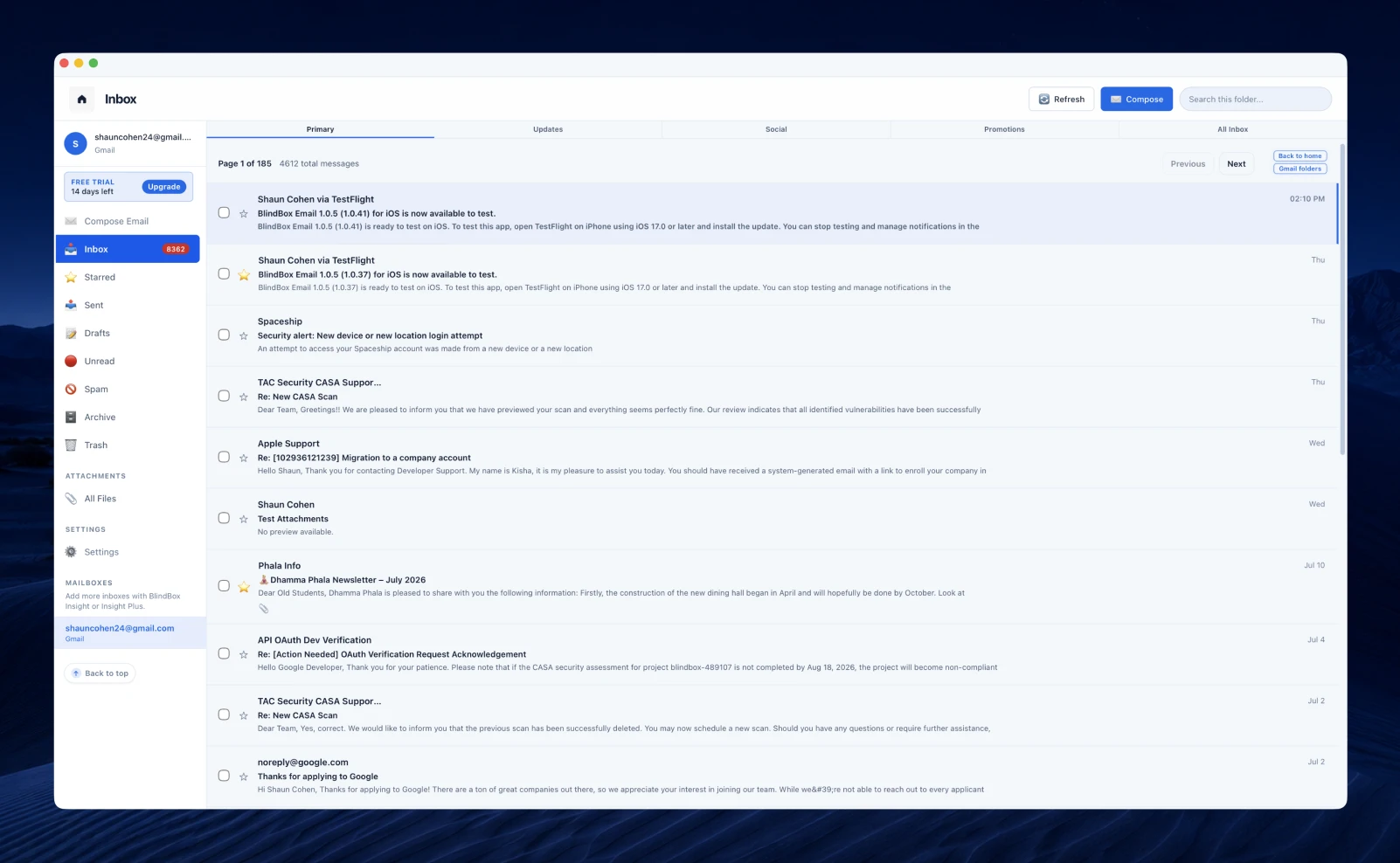The height and width of the screenshot is (863, 1400).
Task: Unstar the Dhamma Phala Newsletter email
Action: point(244,587)
